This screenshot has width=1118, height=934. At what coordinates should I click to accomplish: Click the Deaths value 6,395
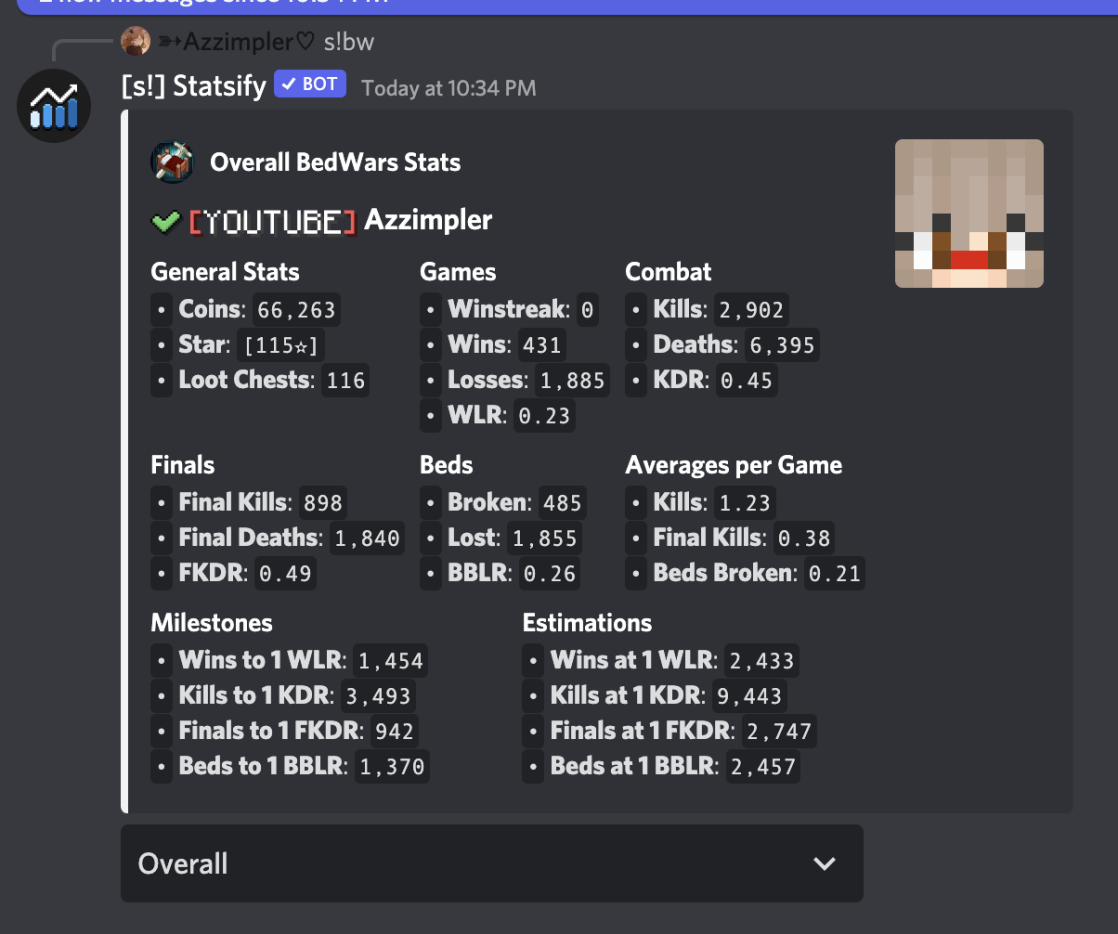coord(781,345)
